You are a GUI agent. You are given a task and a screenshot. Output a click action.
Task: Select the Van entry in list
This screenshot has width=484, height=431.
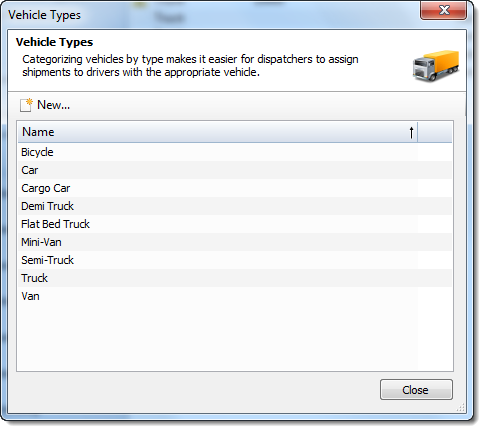point(235,296)
